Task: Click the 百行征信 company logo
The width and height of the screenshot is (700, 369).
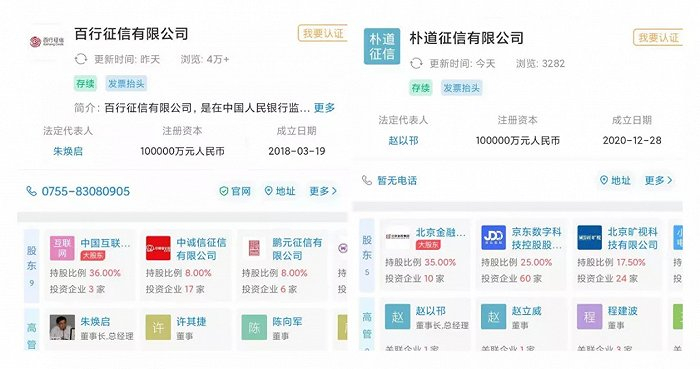Action: click(47, 42)
